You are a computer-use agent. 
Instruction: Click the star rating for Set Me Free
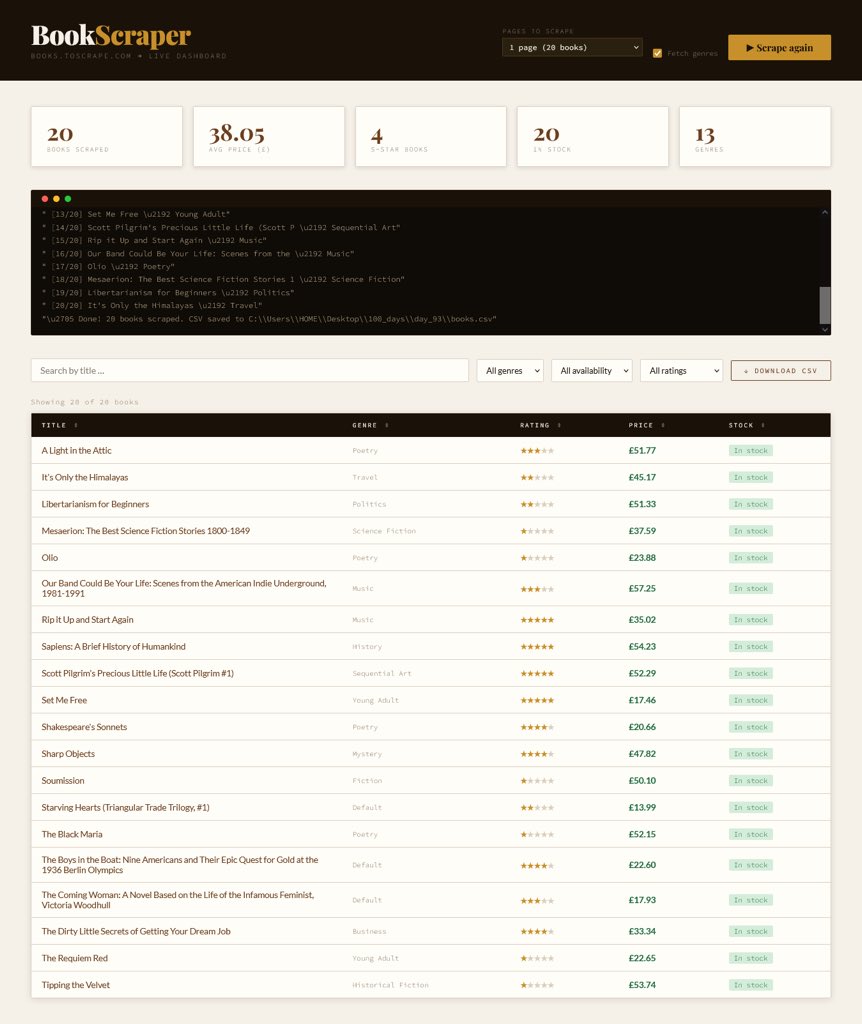tap(537, 700)
